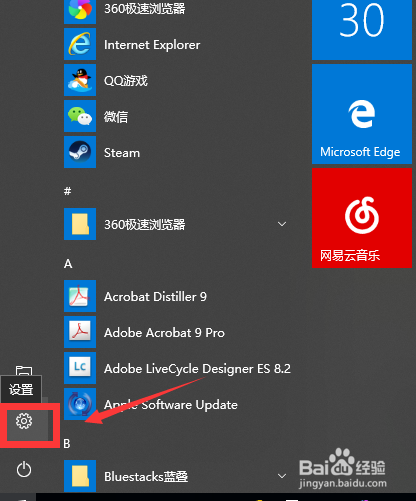
Task: Click the Adobe Acrobat 9 Pro label
Action: click(164, 333)
